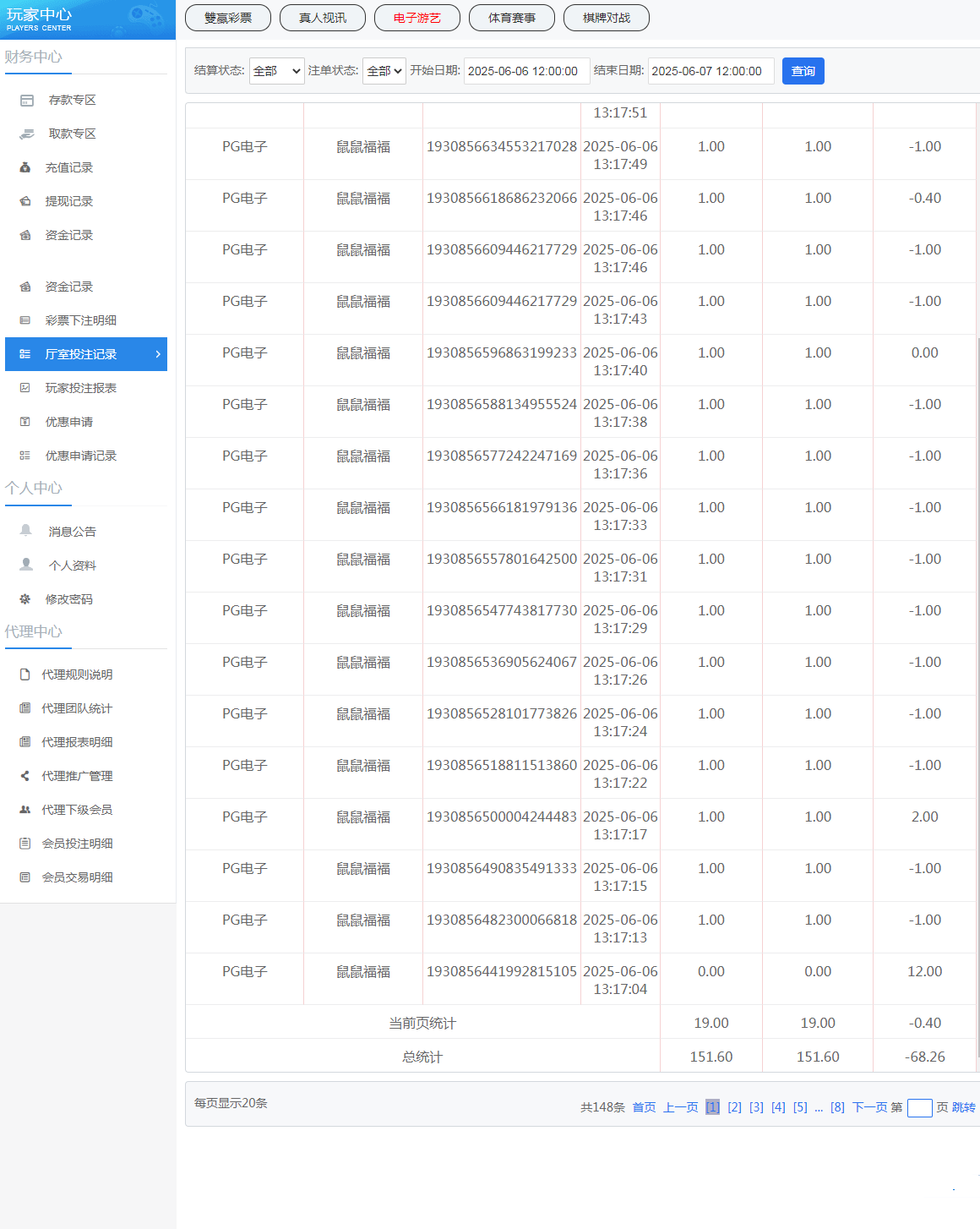Click the withdrawal zone (取款专区) icon
The width and height of the screenshot is (980, 1229).
(27, 134)
